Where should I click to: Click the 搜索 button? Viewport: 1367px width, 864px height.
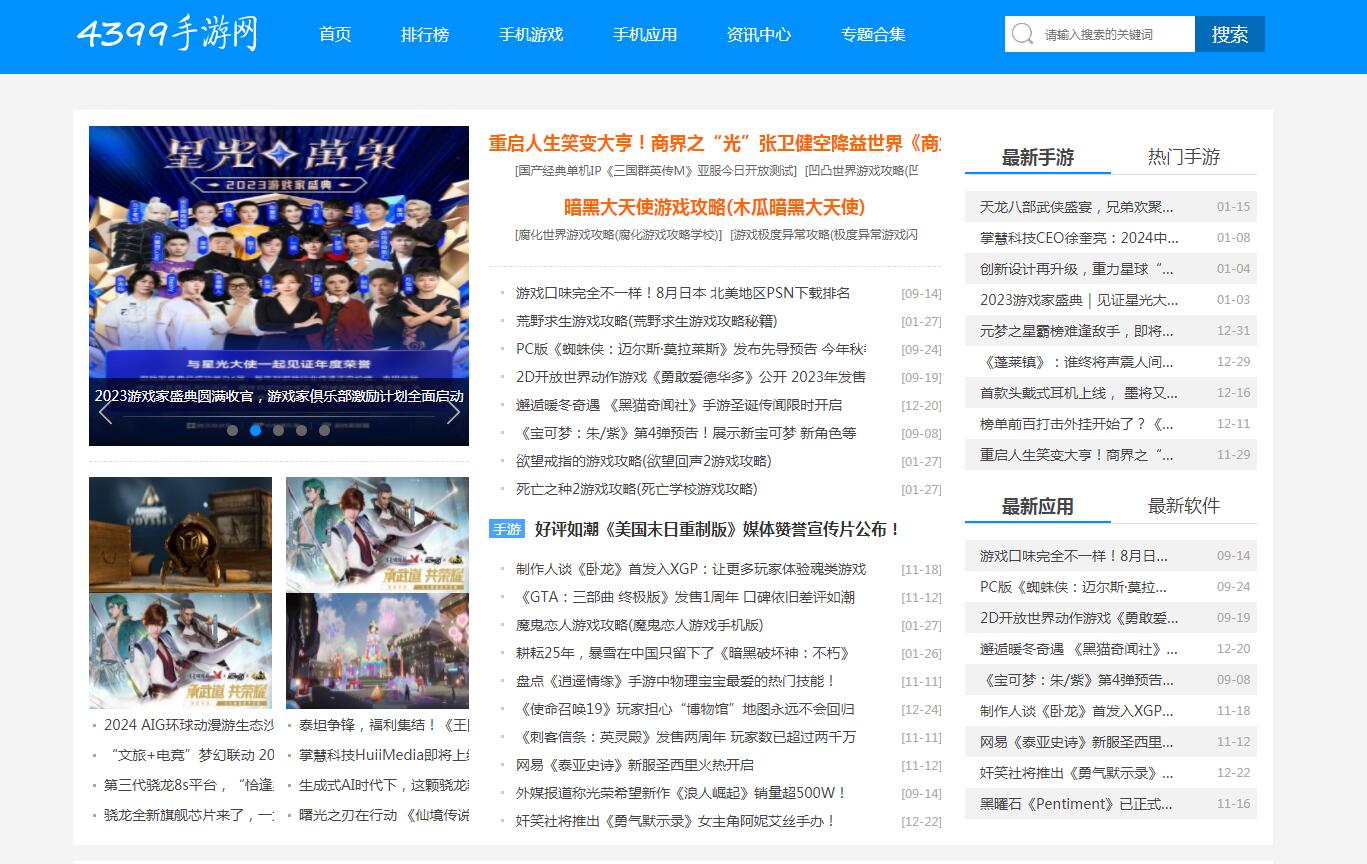pos(1230,34)
